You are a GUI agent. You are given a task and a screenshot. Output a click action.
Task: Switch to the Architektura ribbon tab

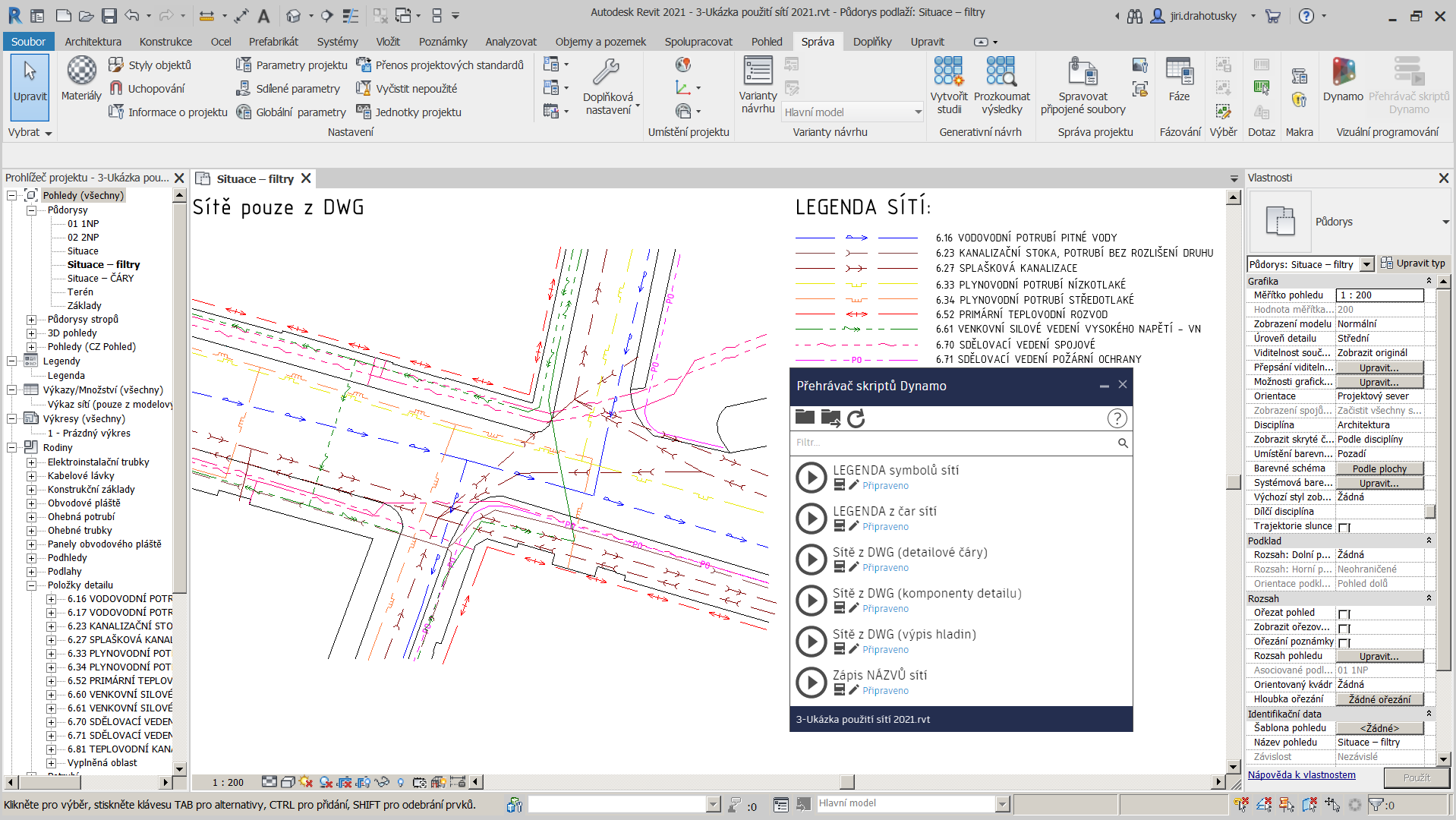click(x=93, y=42)
